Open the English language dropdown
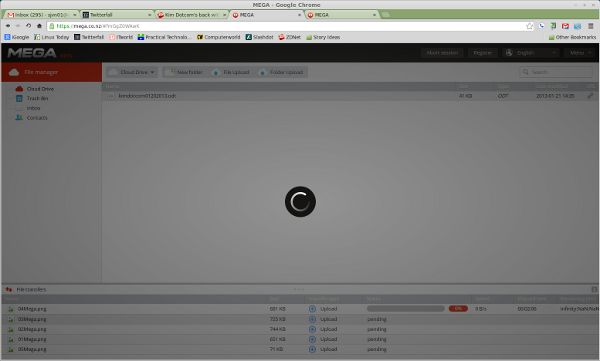The height and width of the screenshot is (361, 600). [x=530, y=53]
